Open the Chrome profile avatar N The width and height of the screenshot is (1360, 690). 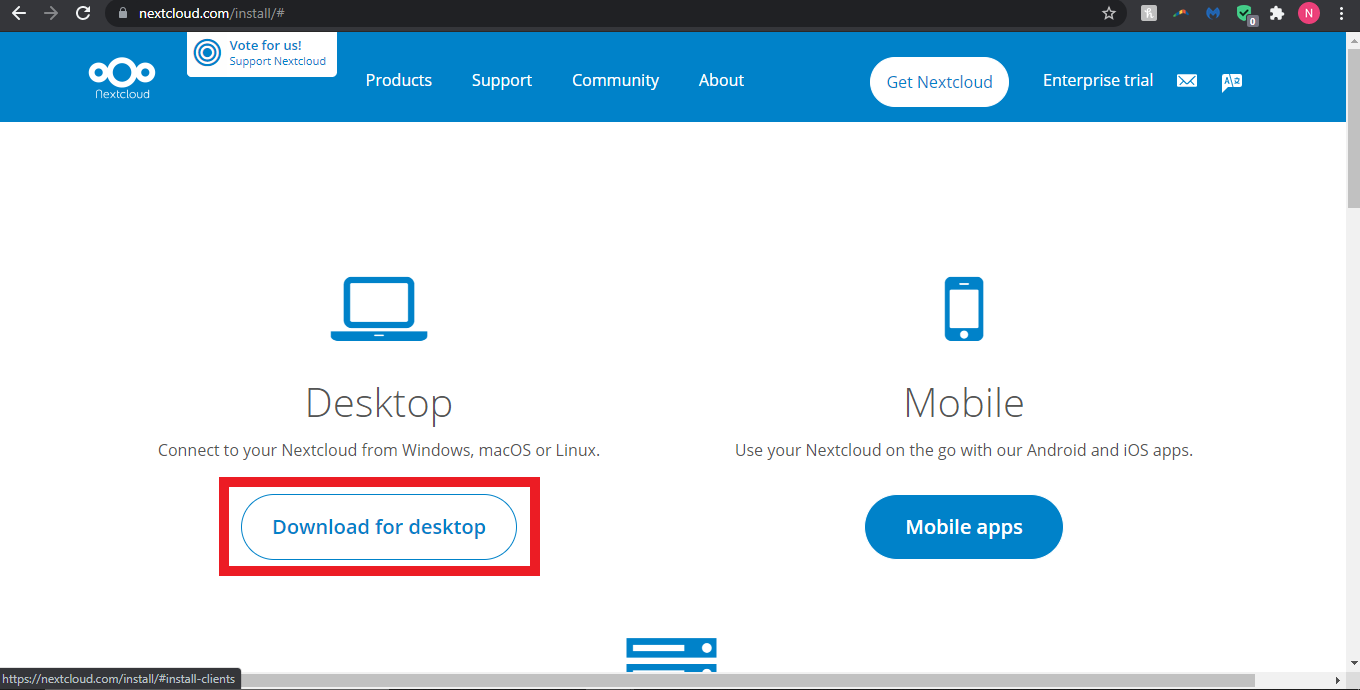coord(1309,14)
